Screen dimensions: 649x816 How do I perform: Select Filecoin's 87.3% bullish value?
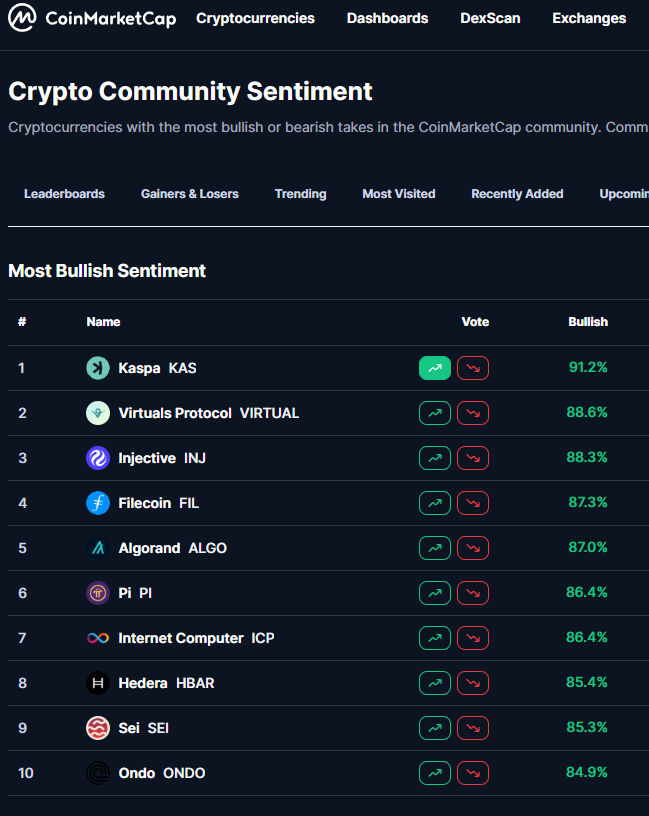pyautogui.click(x=588, y=502)
